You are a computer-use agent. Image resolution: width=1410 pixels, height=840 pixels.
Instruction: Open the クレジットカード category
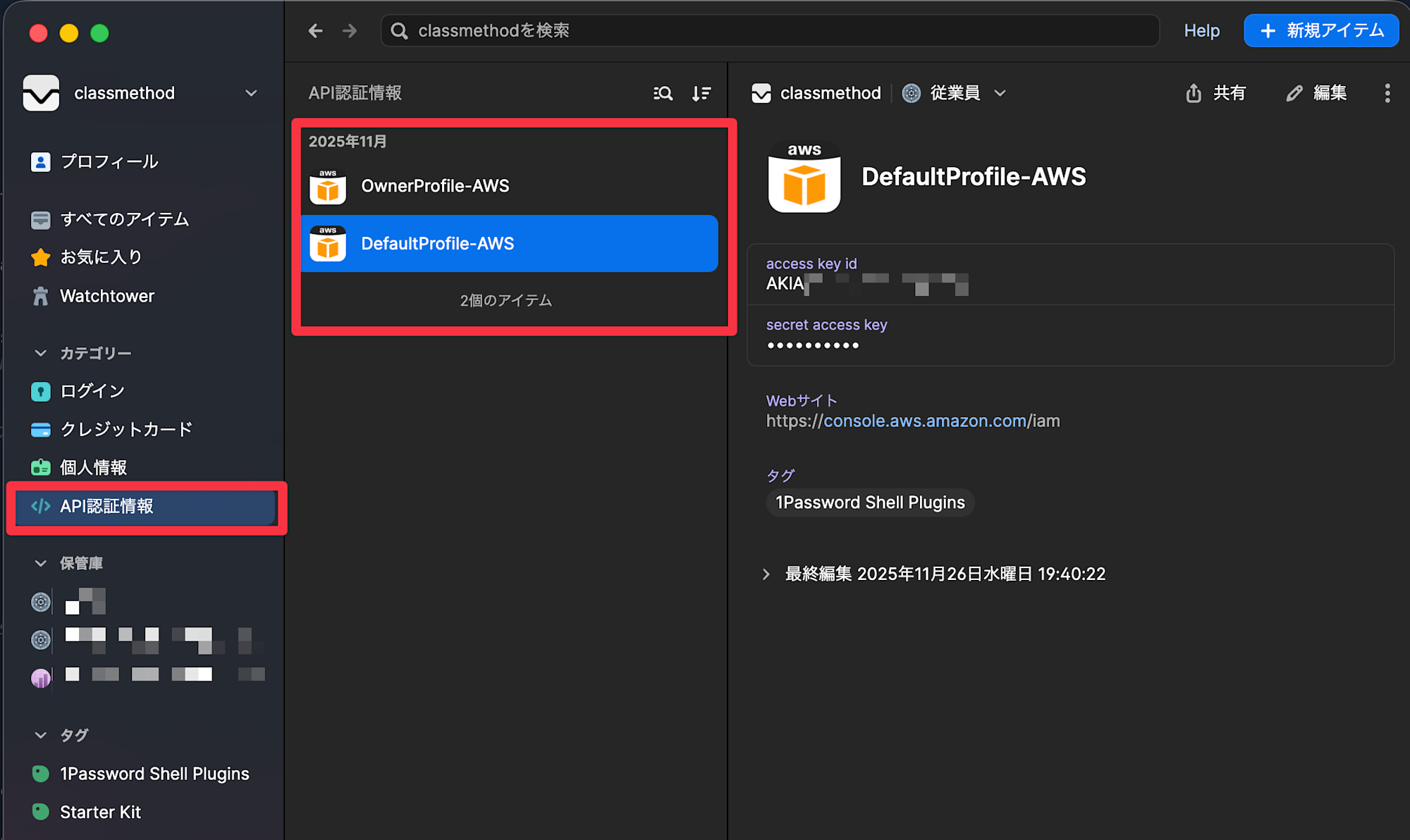(x=125, y=429)
